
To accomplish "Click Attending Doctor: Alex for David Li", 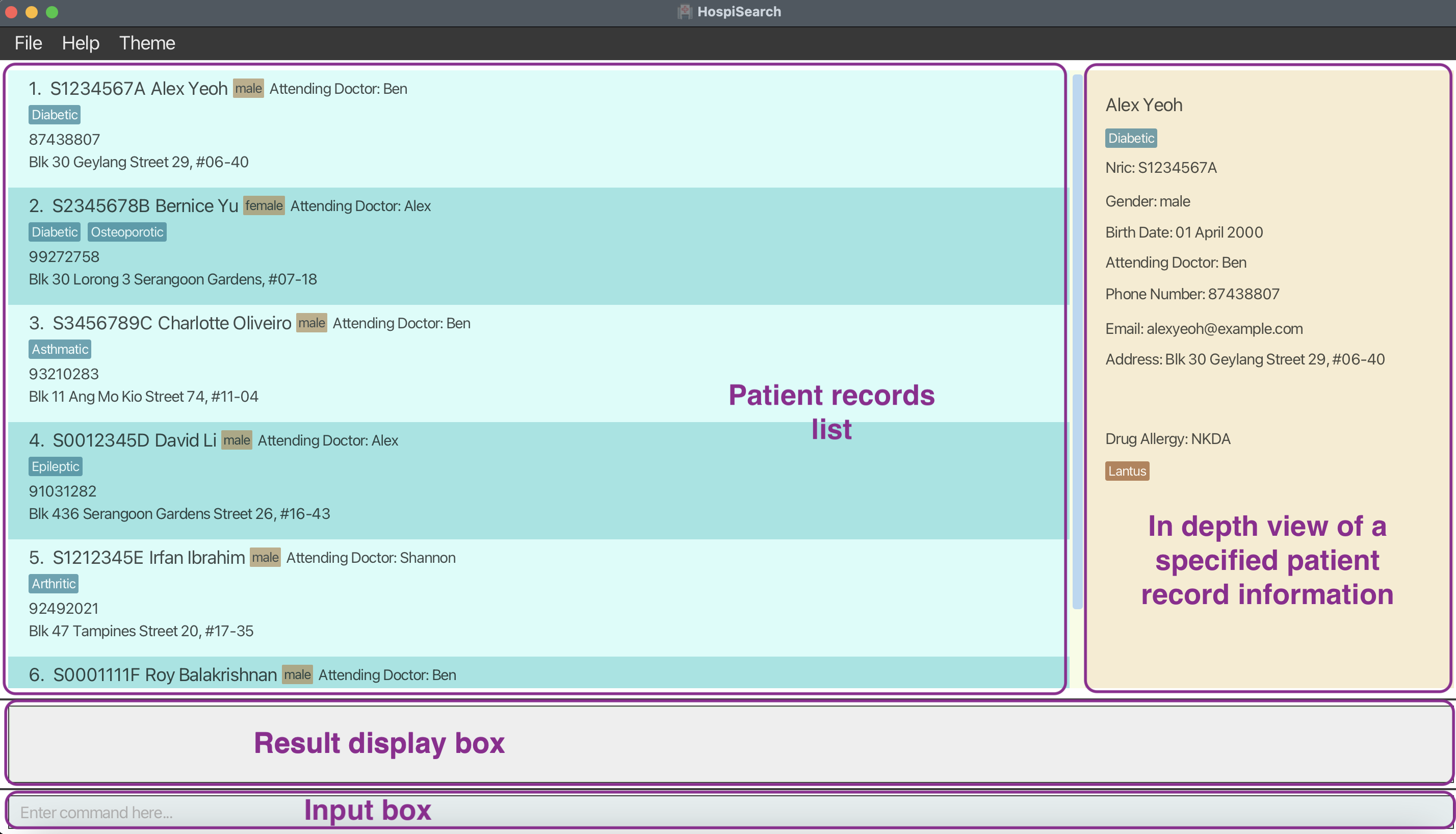I will (x=328, y=440).
